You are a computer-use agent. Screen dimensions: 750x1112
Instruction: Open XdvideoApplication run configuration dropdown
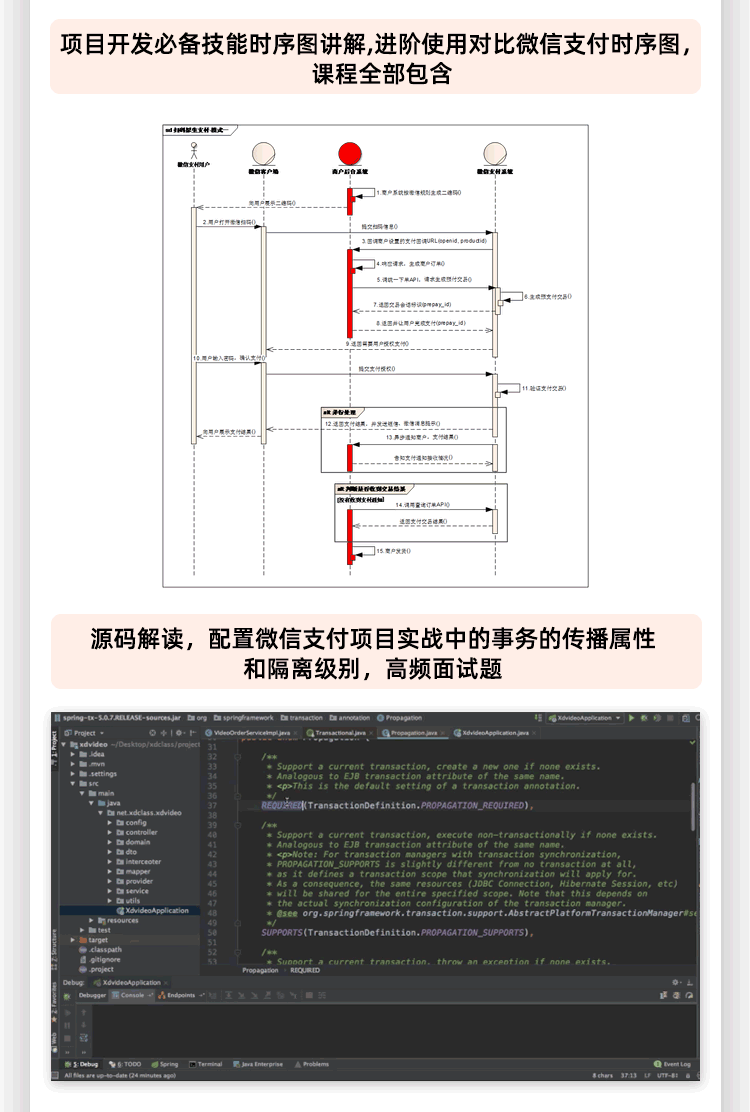point(585,718)
